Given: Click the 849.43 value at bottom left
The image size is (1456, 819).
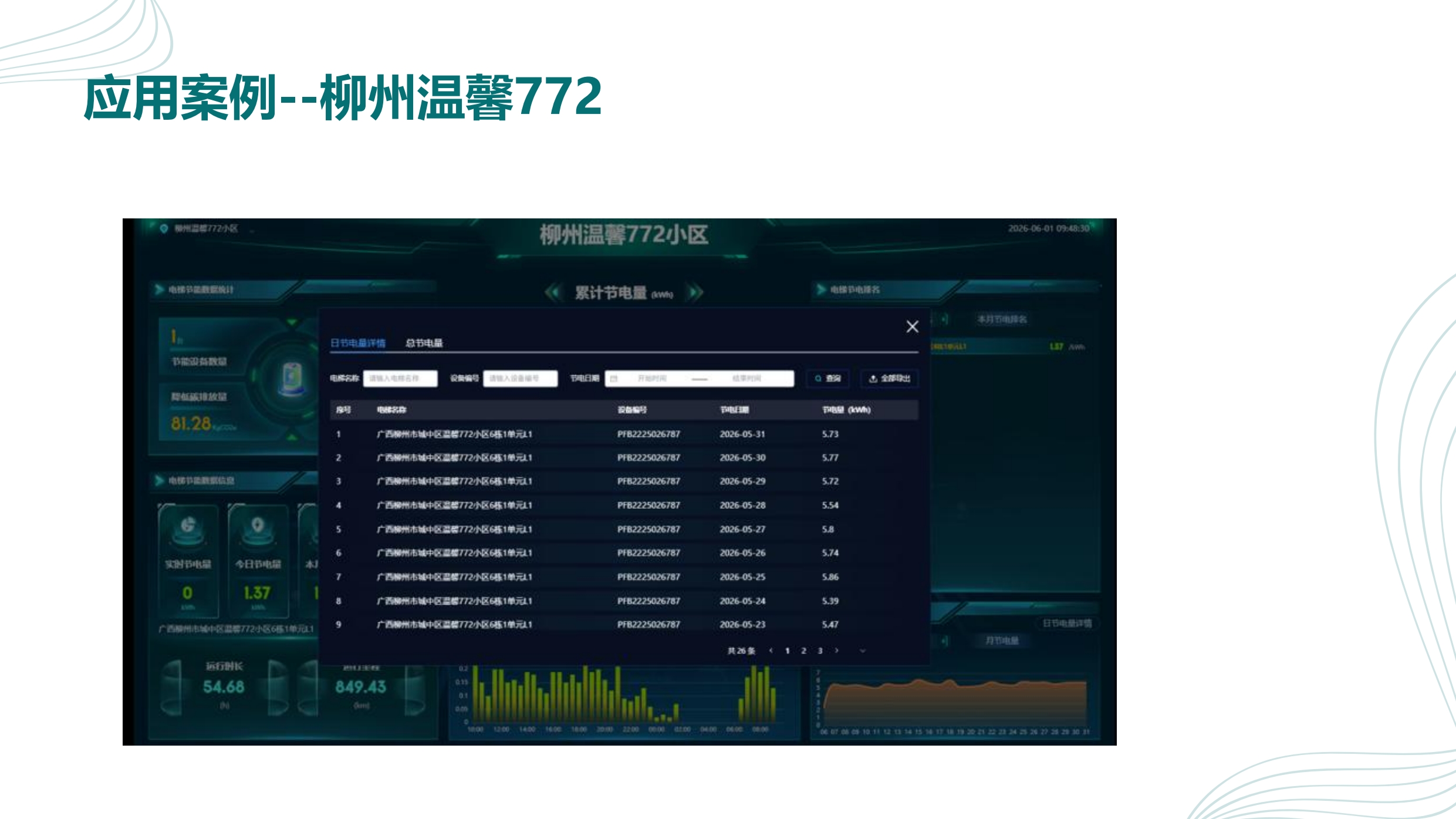Looking at the screenshot, I should tap(361, 687).
